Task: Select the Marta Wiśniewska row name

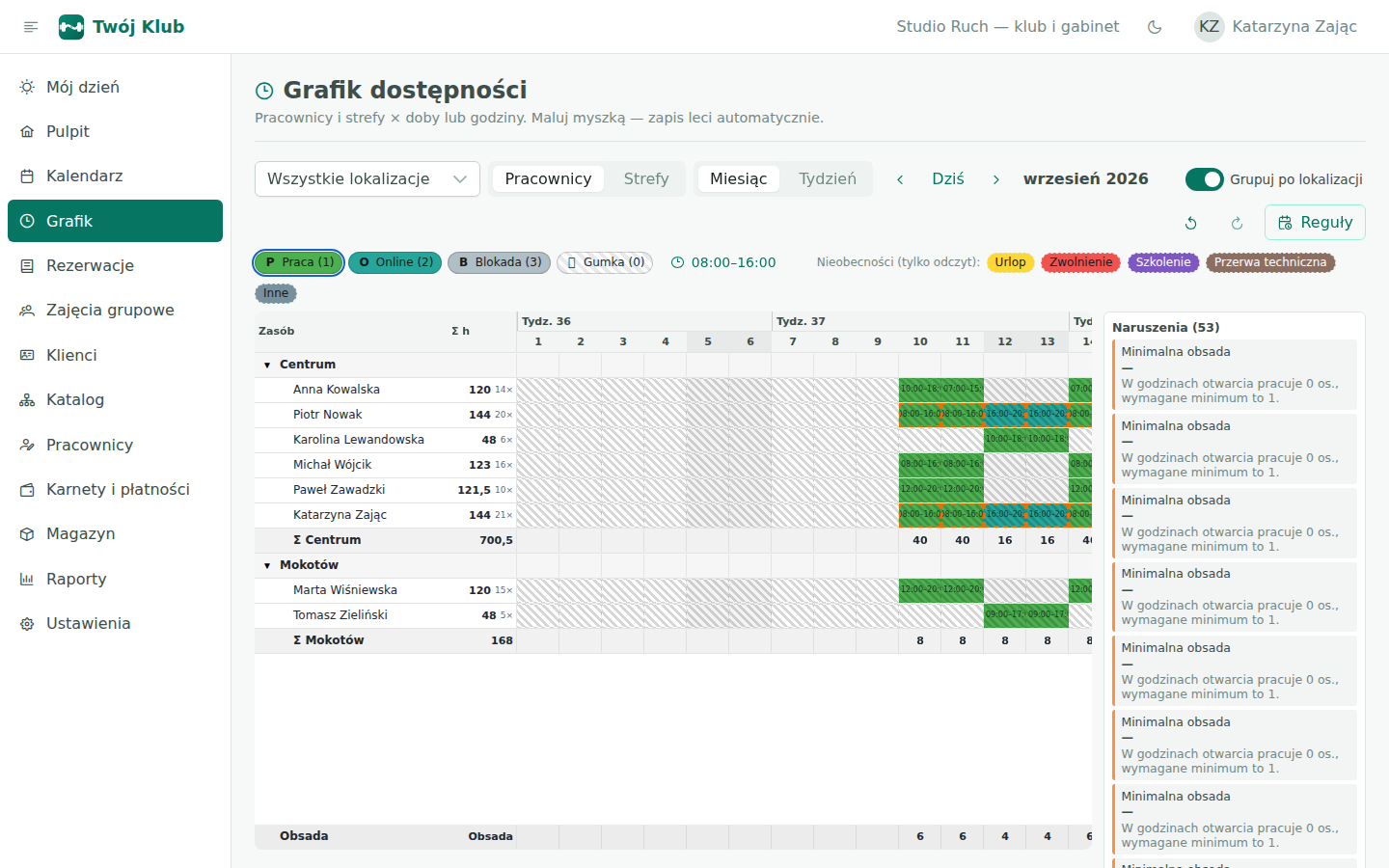Action: click(x=345, y=590)
